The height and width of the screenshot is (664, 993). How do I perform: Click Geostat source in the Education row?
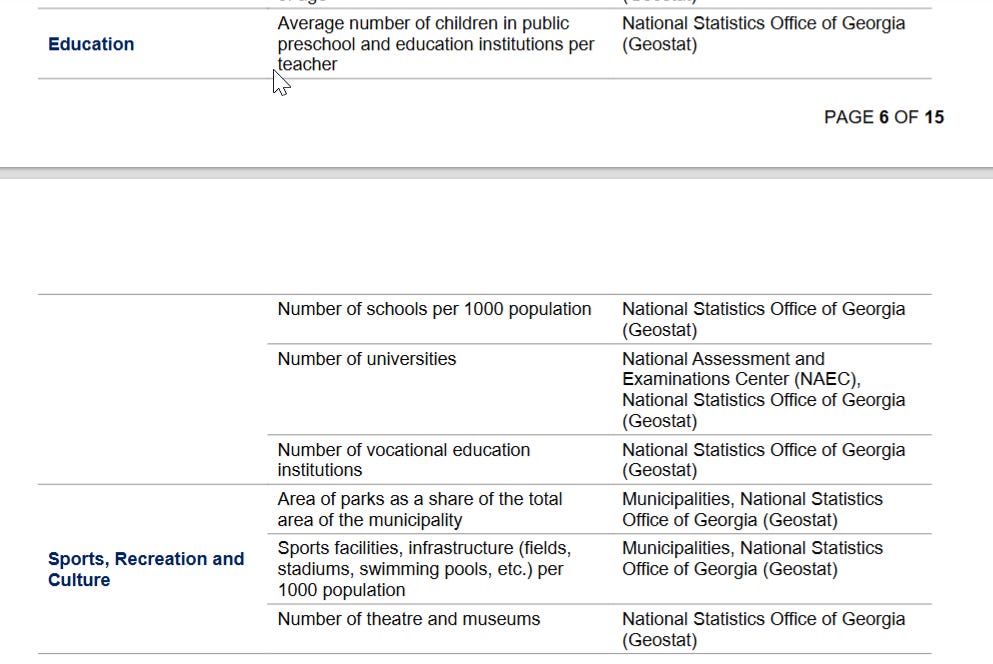click(x=763, y=34)
